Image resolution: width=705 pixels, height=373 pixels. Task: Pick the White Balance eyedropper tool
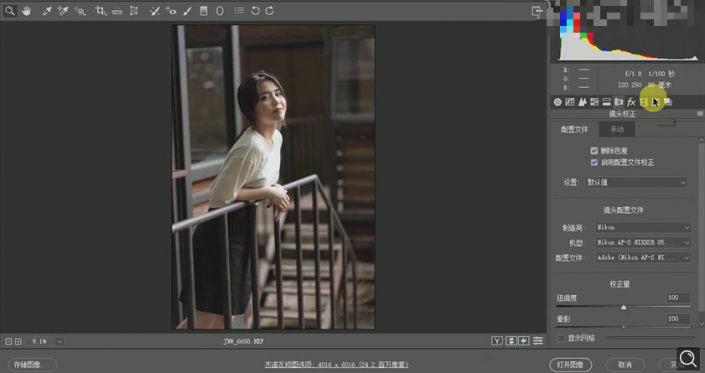tap(47, 11)
